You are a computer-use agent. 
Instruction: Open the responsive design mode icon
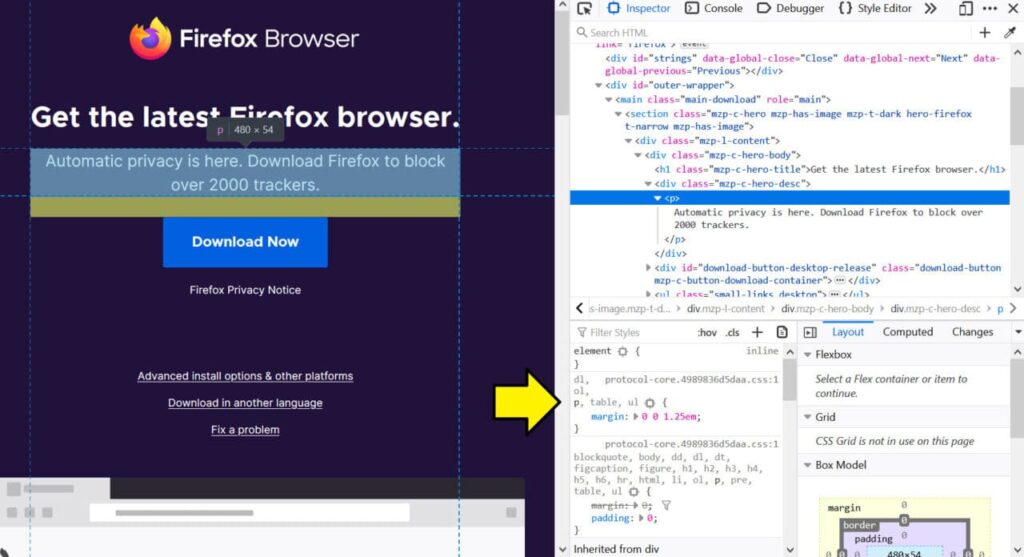(x=965, y=9)
